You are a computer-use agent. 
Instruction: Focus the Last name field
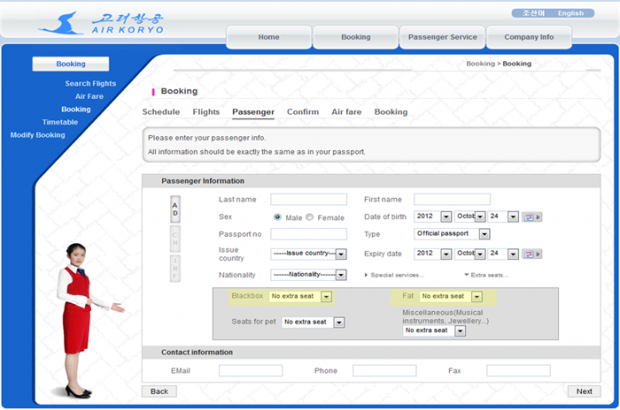(309, 199)
